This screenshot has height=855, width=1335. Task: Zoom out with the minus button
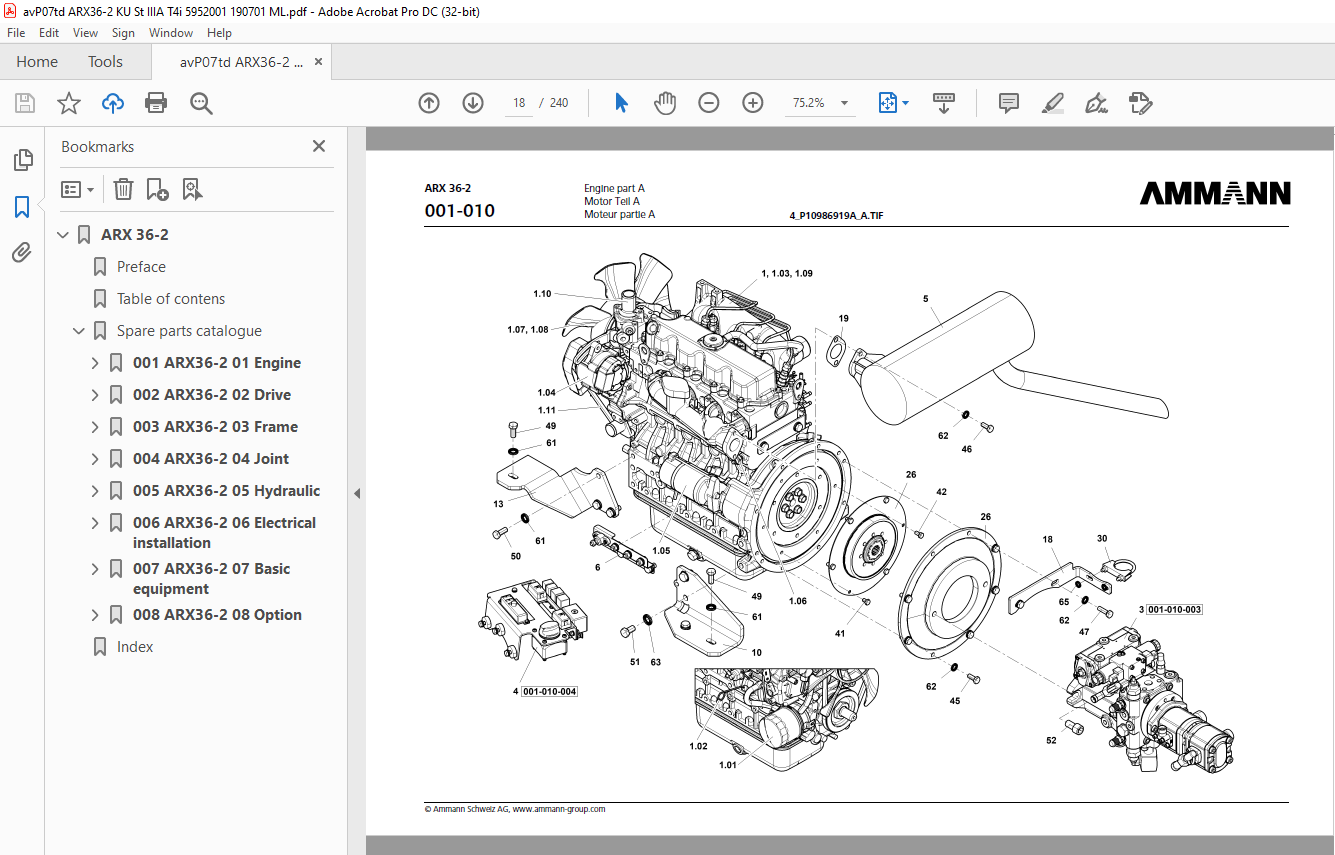[709, 103]
